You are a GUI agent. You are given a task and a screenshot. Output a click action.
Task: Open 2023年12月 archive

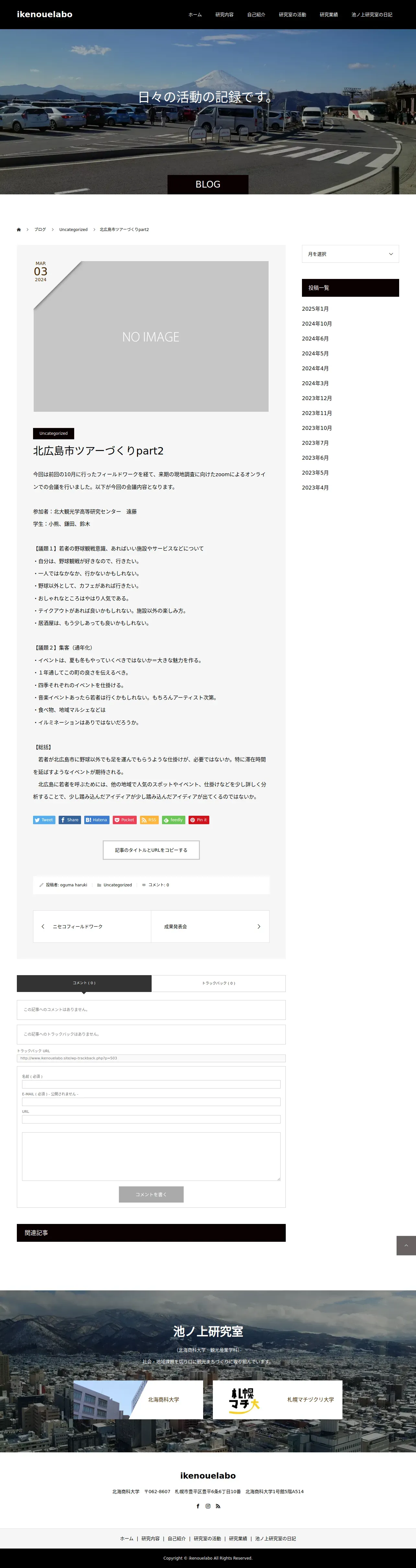(x=317, y=398)
